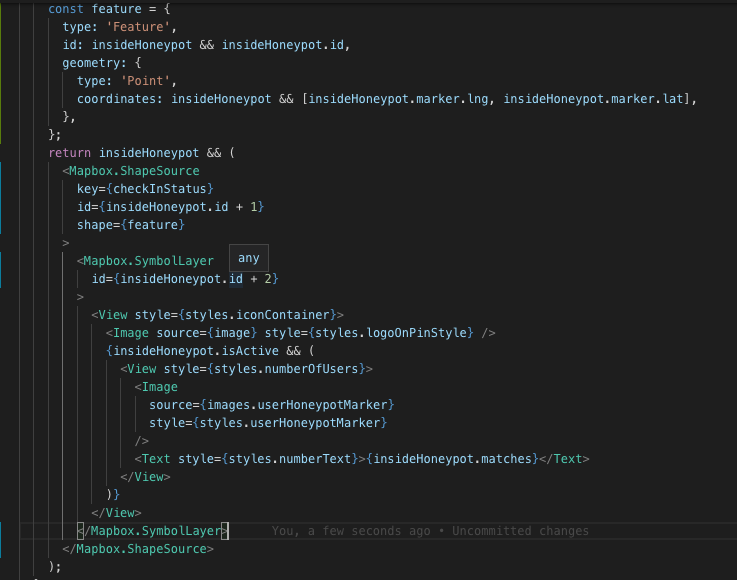Click closing '</Mapbox.SymbolLayer>' tag
This screenshot has width=737, height=580.
pos(153,531)
